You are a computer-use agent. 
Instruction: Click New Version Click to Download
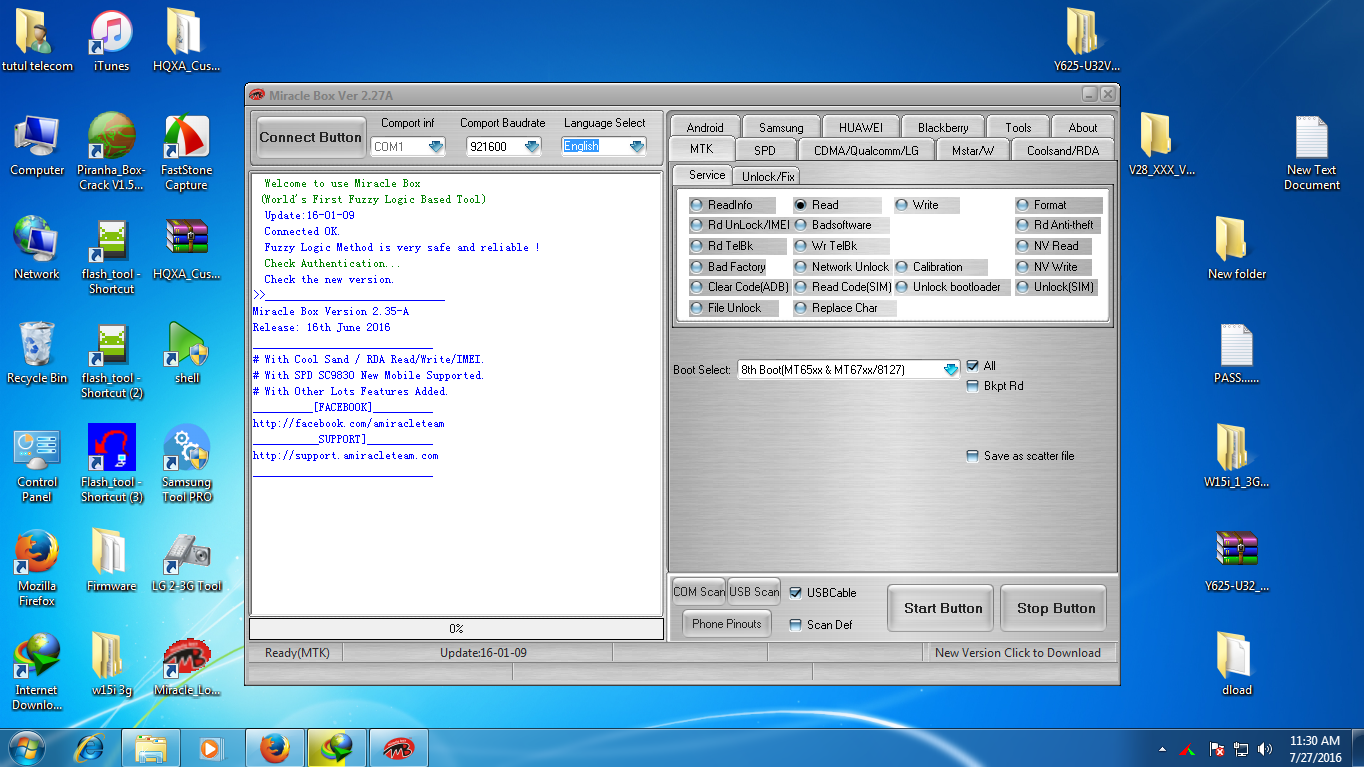tap(1018, 653)
